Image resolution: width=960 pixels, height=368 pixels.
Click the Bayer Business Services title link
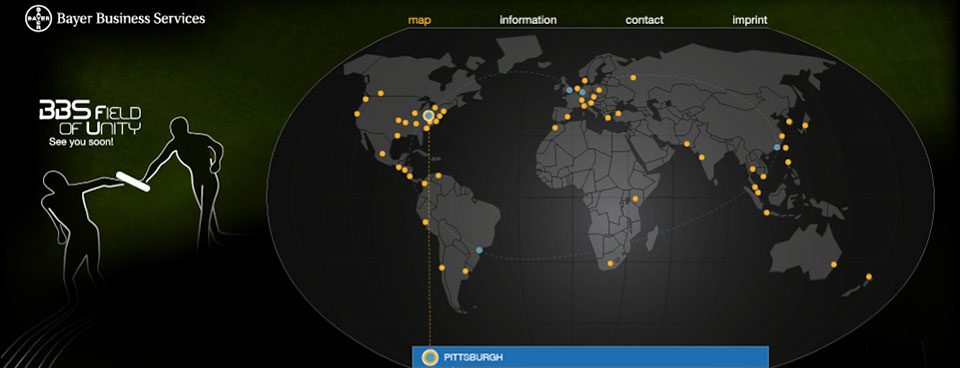[x=131, y=18]
